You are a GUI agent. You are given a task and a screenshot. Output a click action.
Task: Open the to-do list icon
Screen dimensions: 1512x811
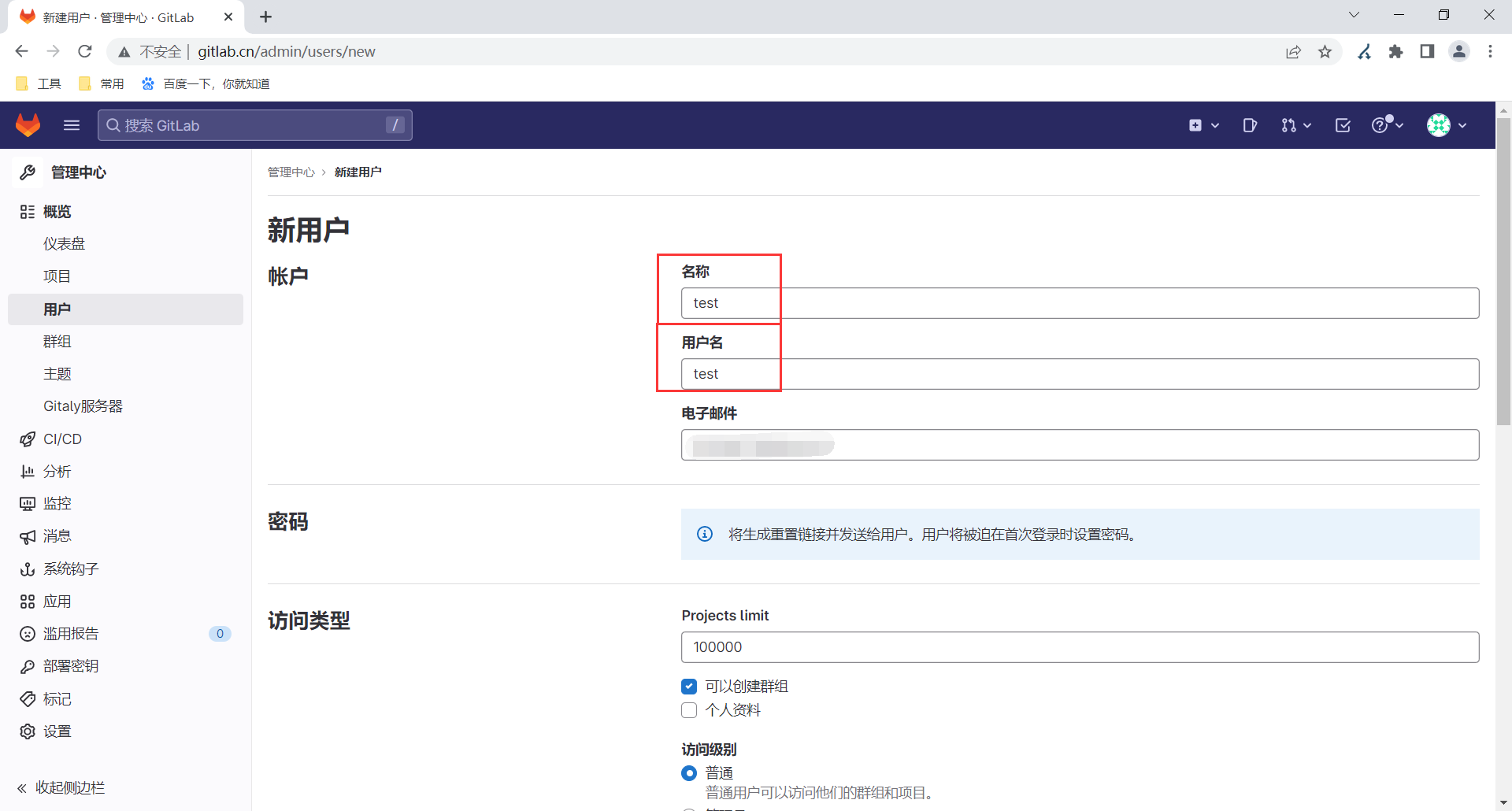(1343, 125)
